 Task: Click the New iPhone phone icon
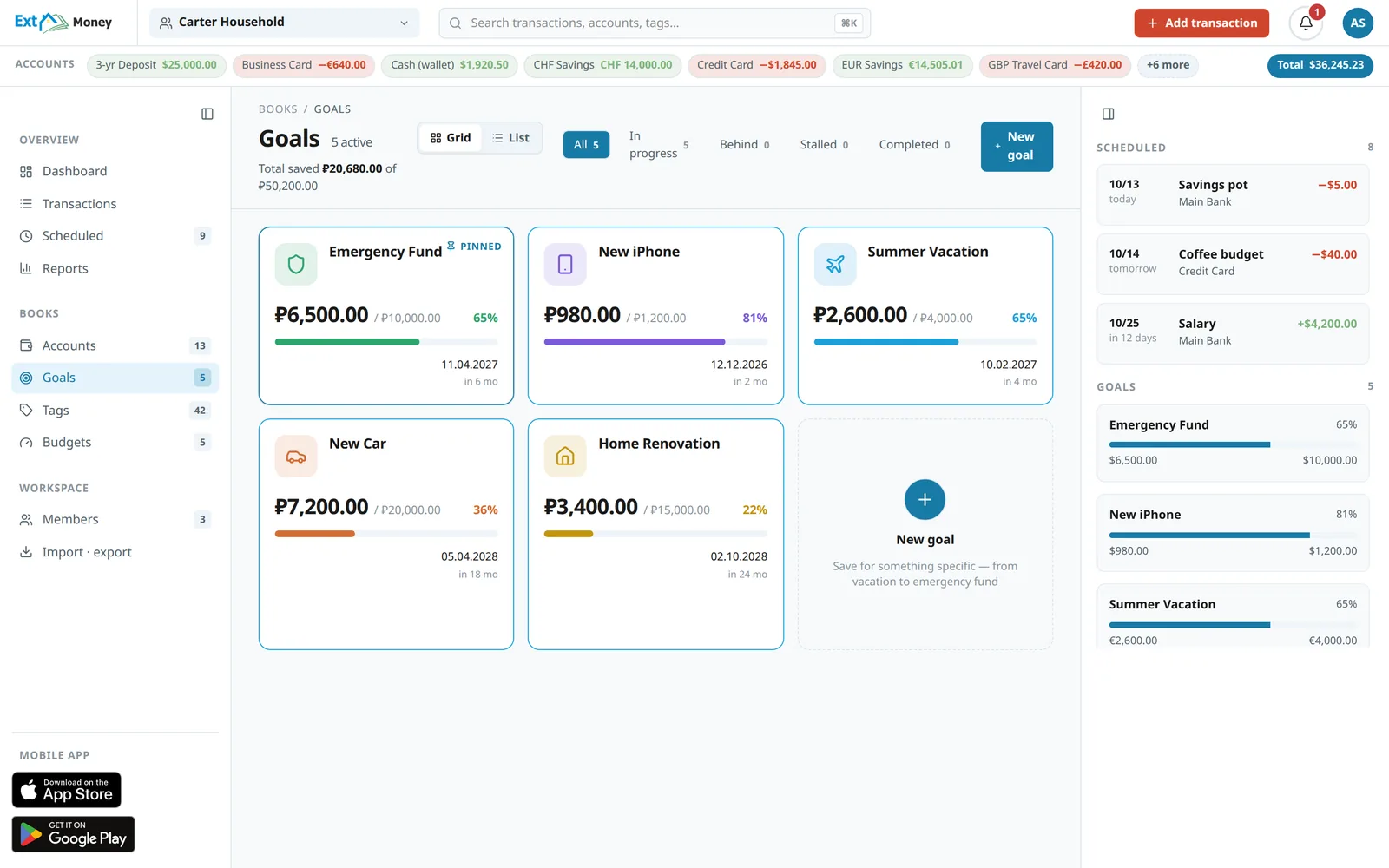[x=565, y=265]
